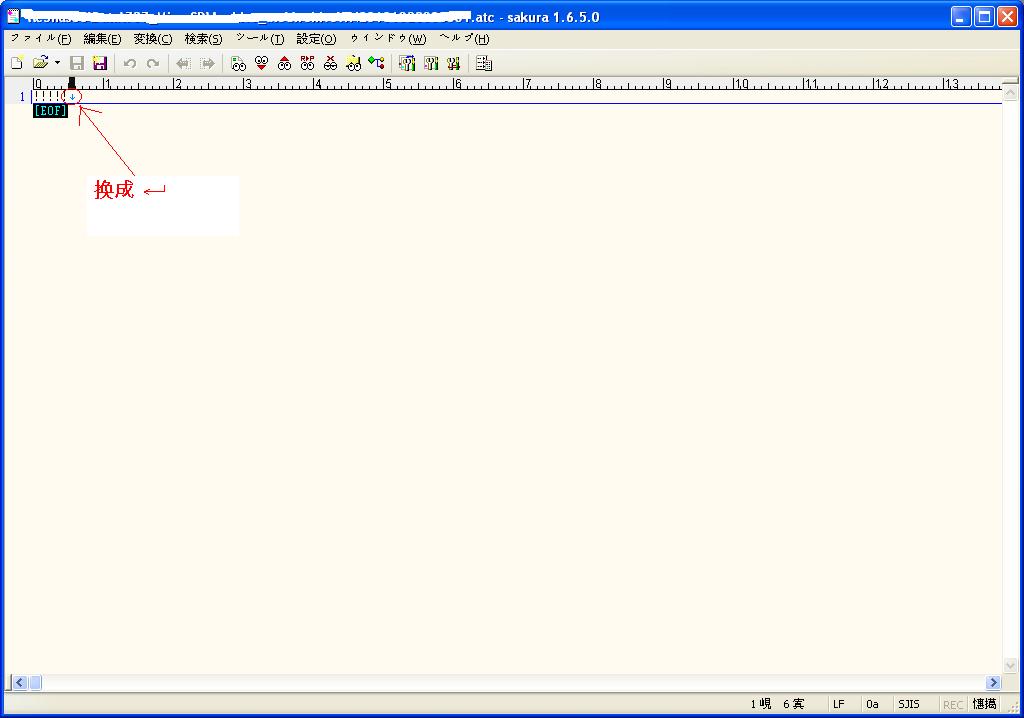Click the column ruler above the text
Viewport: 1024px width, 718px height.
[x=517, y=83]
